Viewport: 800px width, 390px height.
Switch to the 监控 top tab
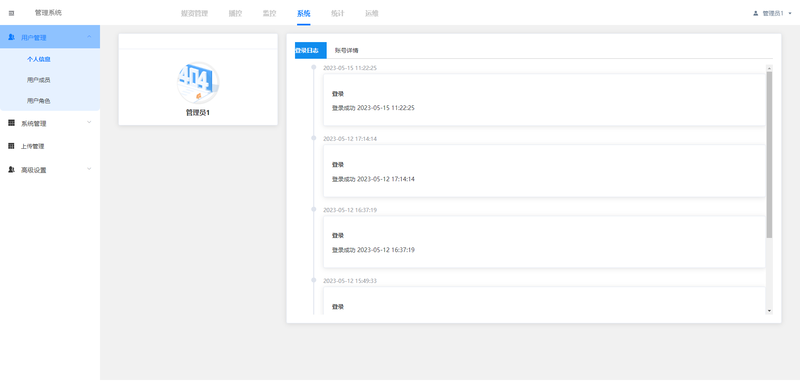pyautogui.click(x=269, y=14)
